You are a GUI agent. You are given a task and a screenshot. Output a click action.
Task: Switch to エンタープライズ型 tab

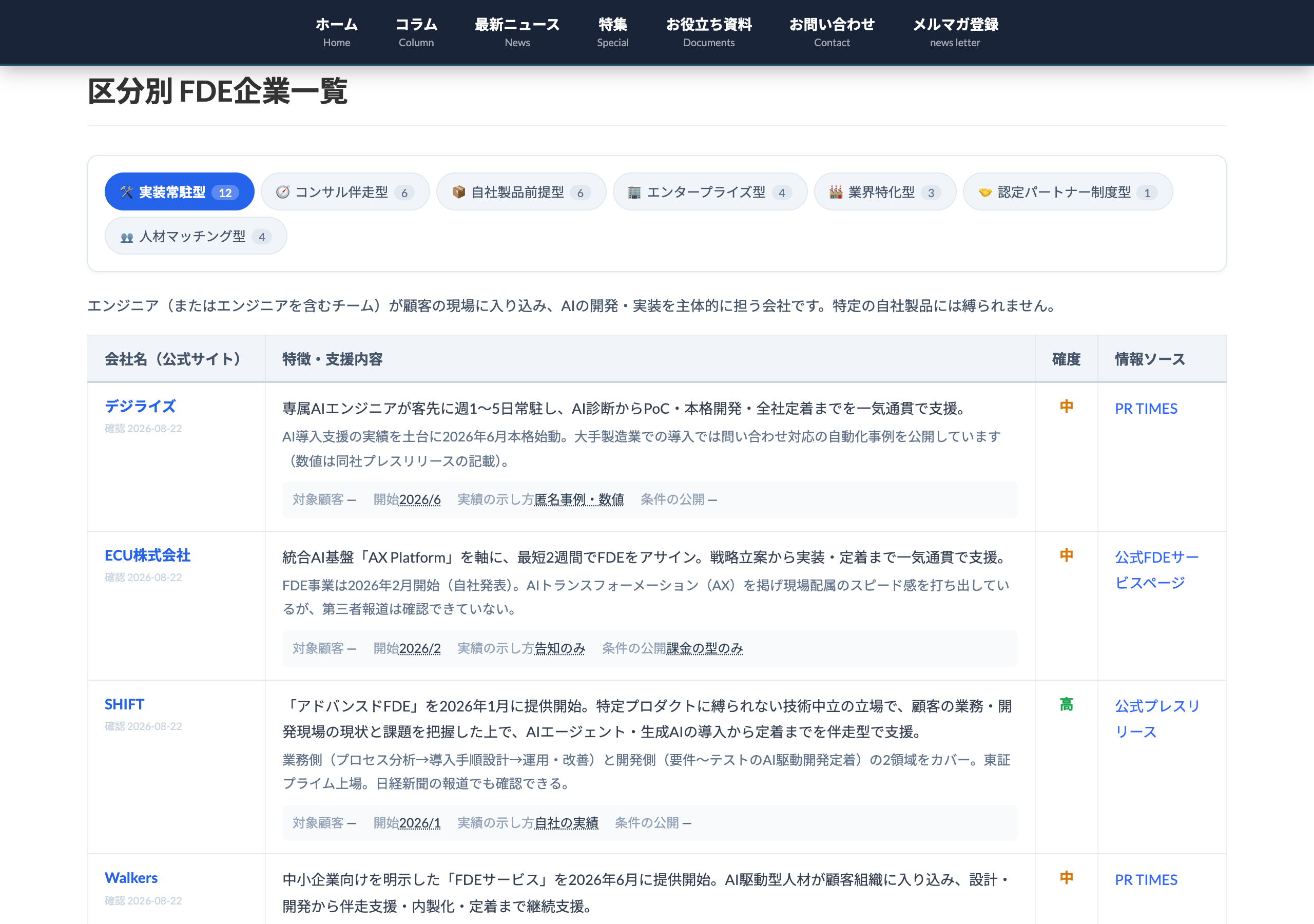[x=710, y=192]
